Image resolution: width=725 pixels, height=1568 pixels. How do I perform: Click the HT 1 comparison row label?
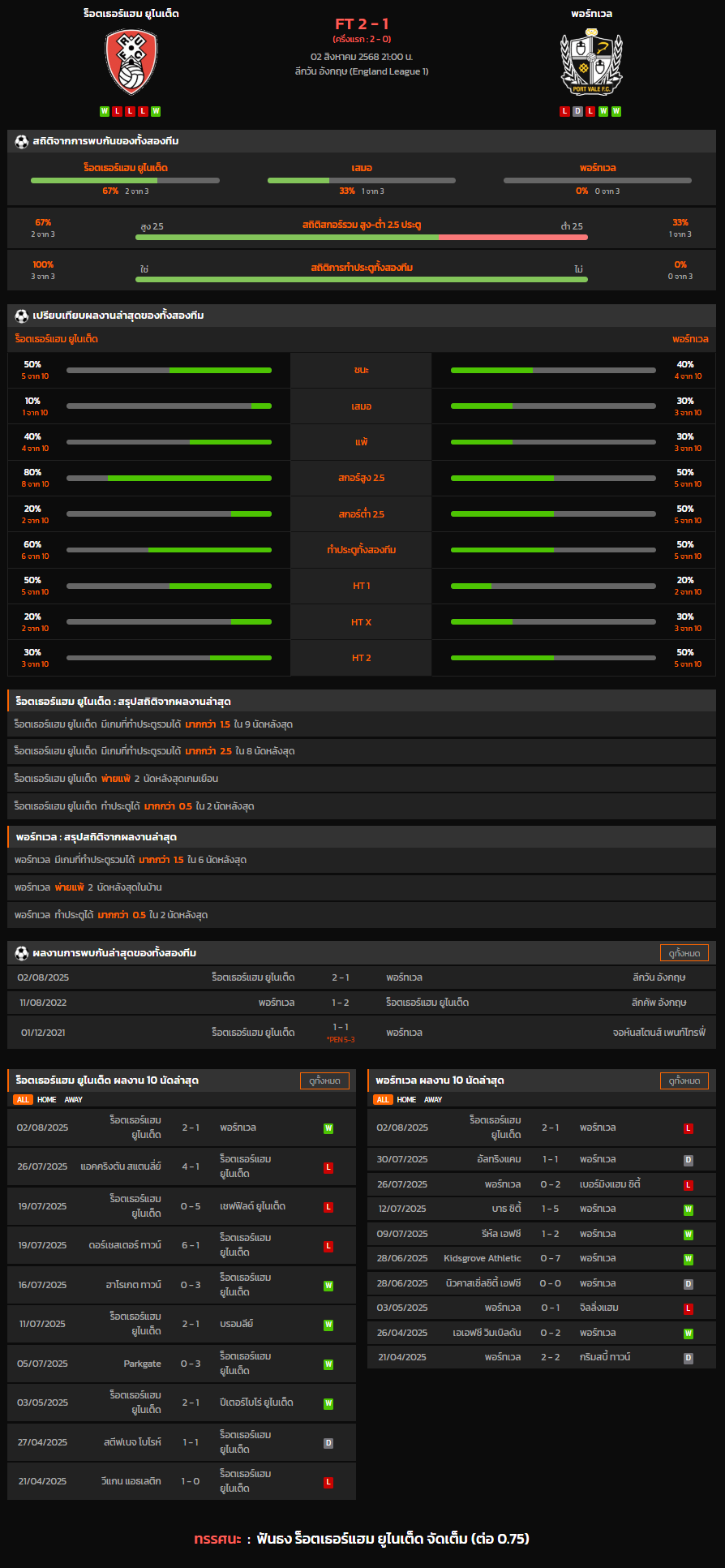361,586
